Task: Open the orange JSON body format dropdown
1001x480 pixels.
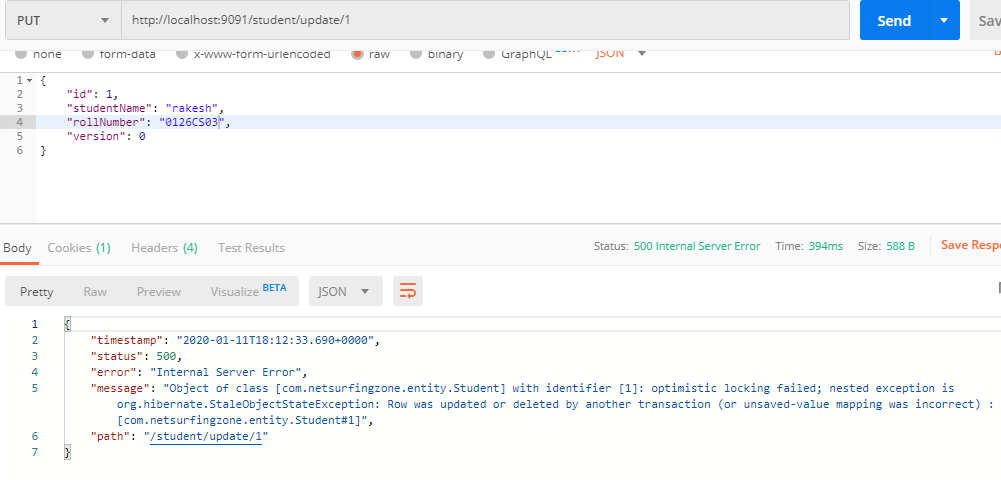Action: pos(621,54)
